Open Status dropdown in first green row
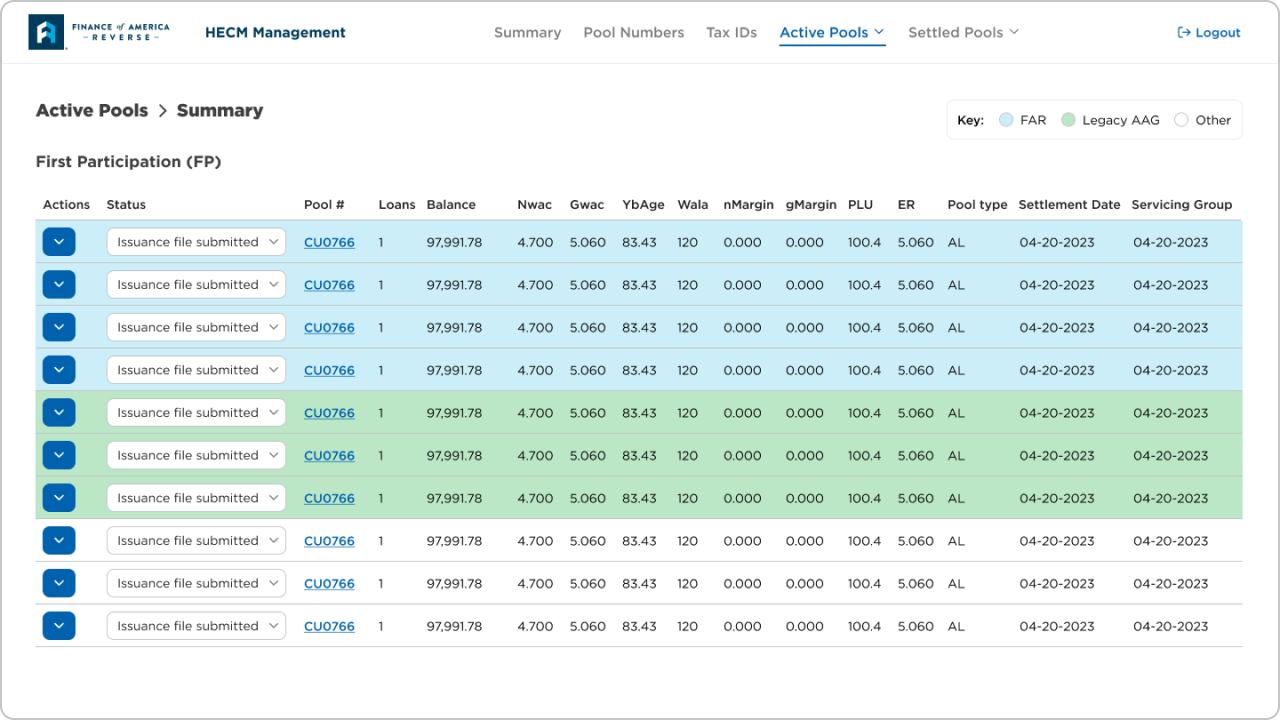Screen dimensions: 1280x720 click(196, 413)
